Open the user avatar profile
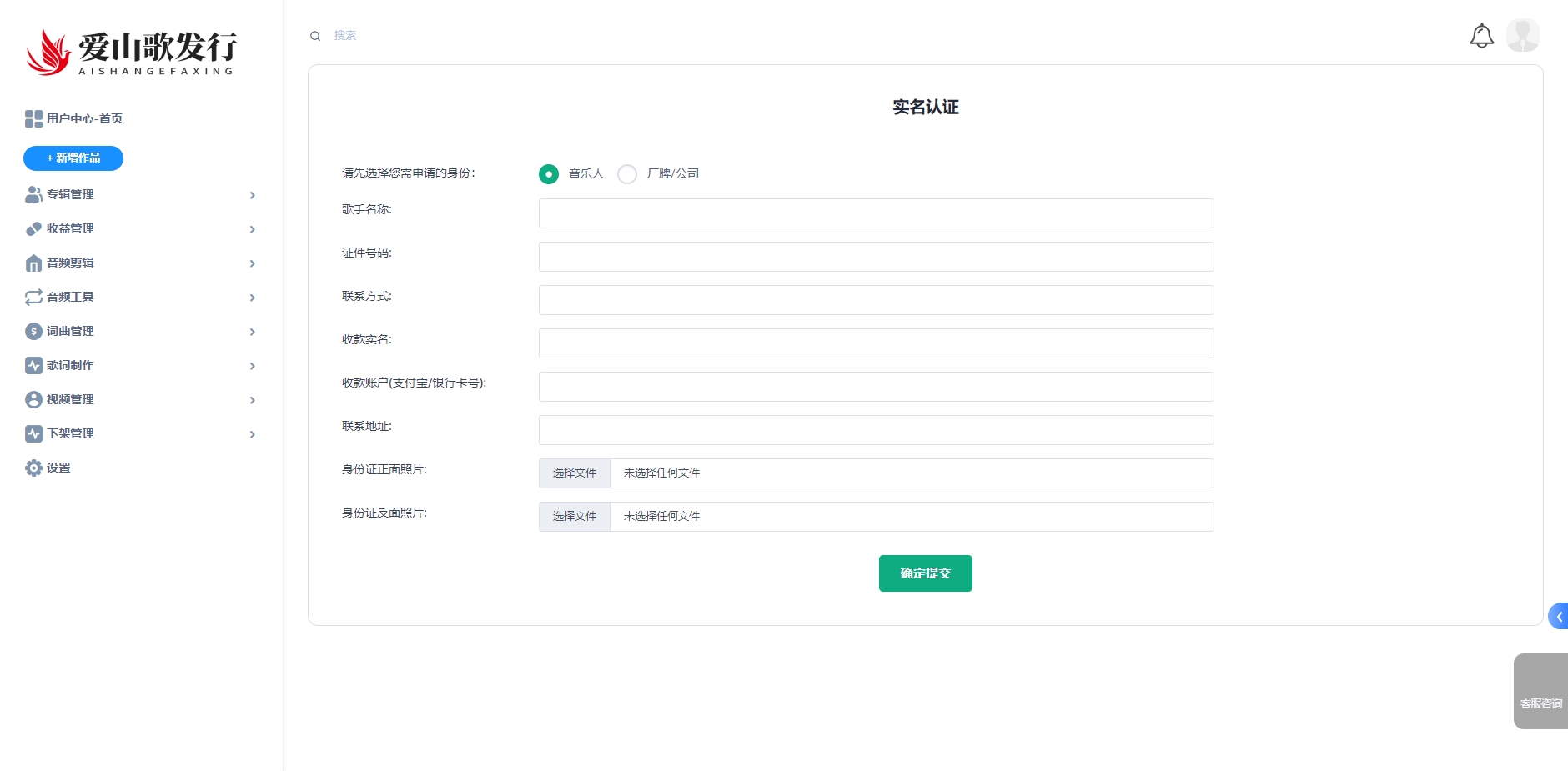 point(1522,36)
